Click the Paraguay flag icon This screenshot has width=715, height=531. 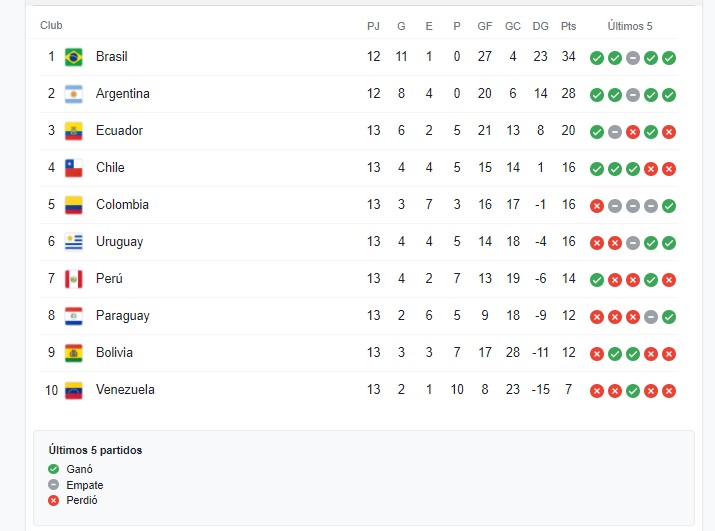tap(73, 316)
